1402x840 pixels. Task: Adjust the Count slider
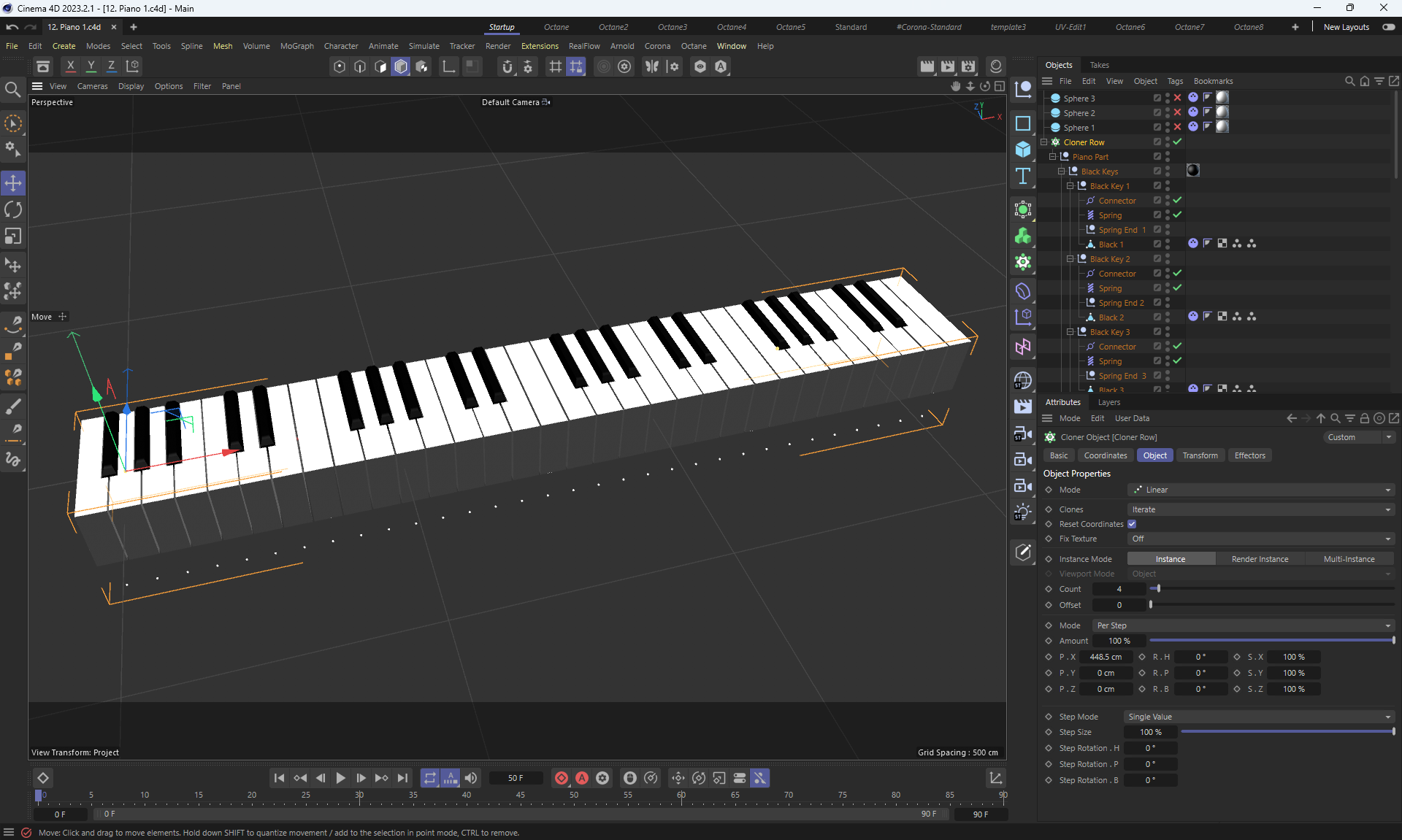point(1158,589)
